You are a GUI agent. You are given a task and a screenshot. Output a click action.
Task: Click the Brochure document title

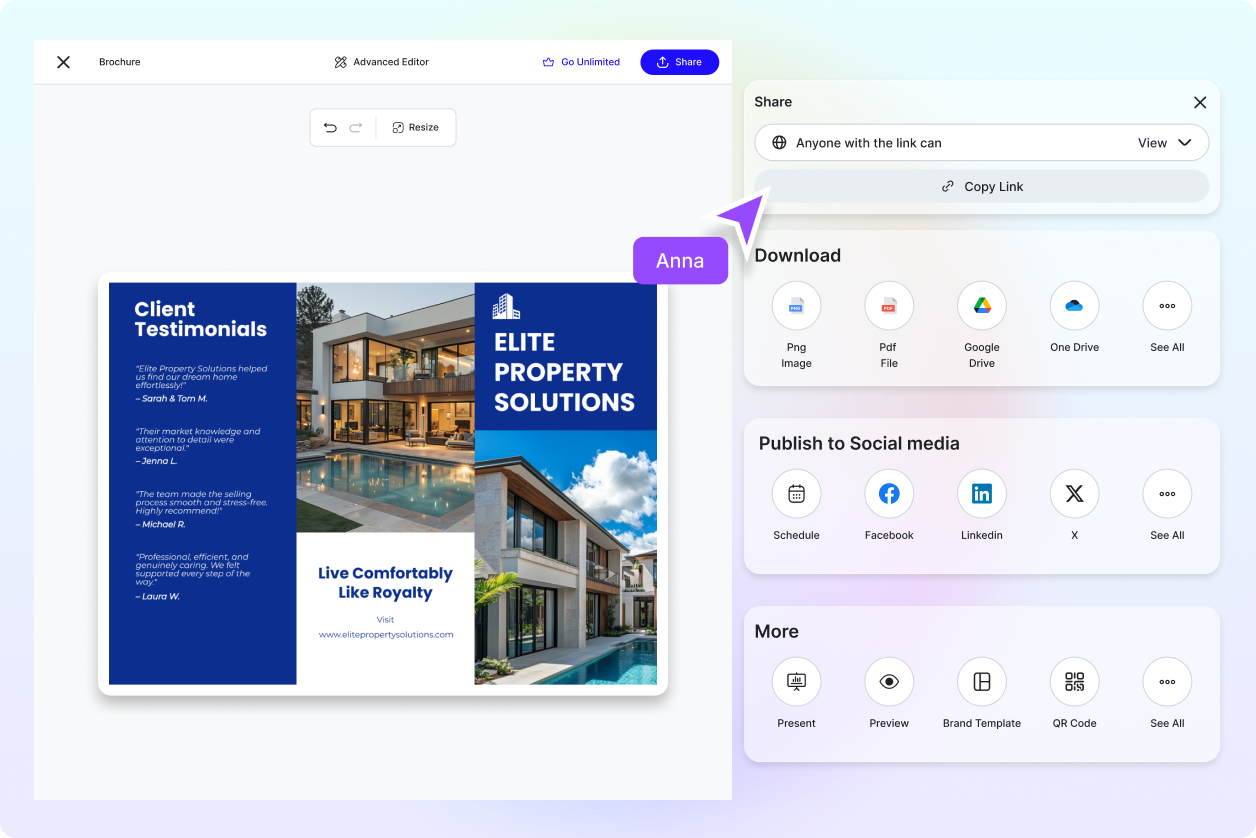click(120, 62)
